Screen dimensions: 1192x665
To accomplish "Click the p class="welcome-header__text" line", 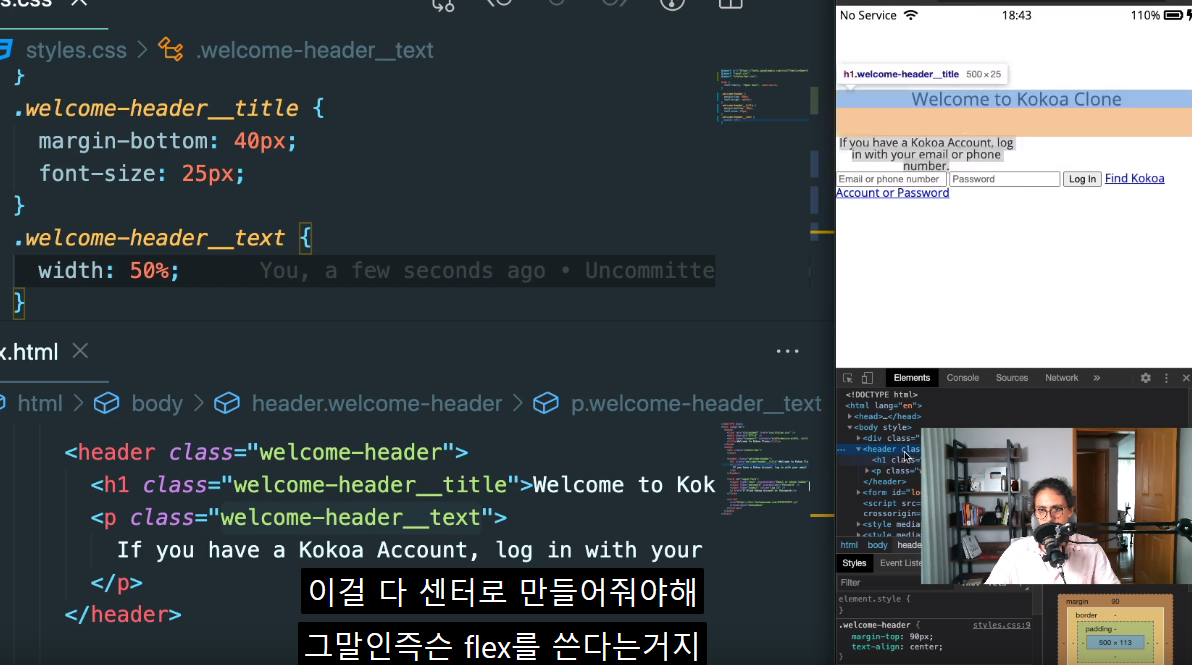I will pos(299,518).
